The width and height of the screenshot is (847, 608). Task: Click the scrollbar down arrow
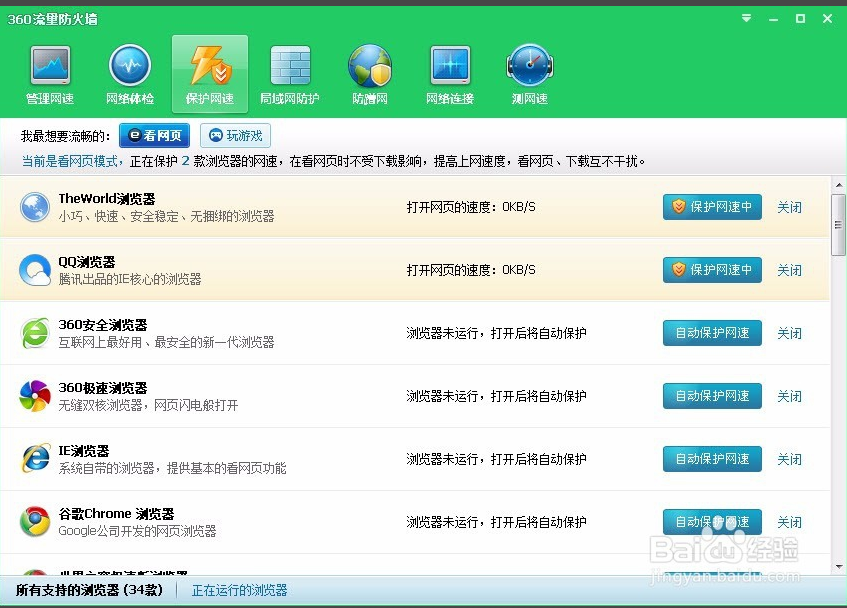click(838, 566)
